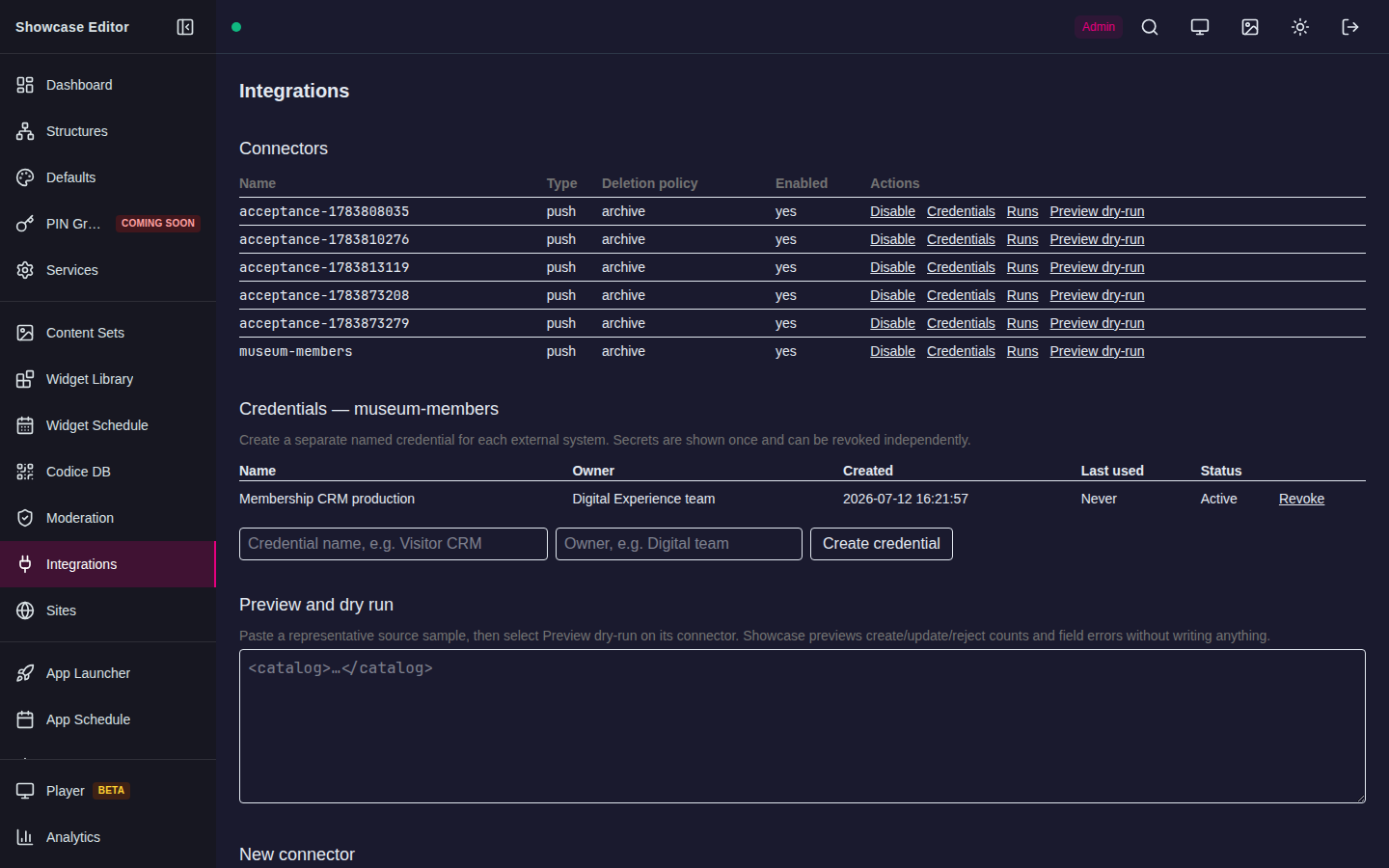Click the Content Sets image icon
The height and width of the screenshot is (868, 1389).
(25, 333)
